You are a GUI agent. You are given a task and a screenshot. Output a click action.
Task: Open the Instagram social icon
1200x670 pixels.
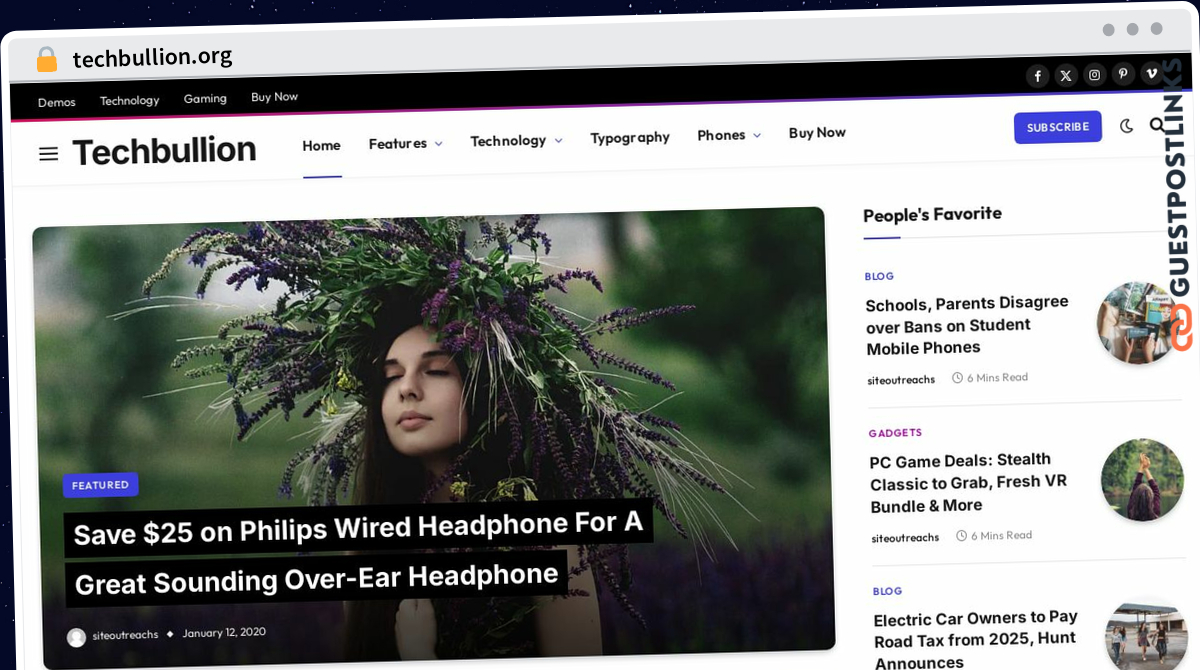click(x=1095, y=75)
